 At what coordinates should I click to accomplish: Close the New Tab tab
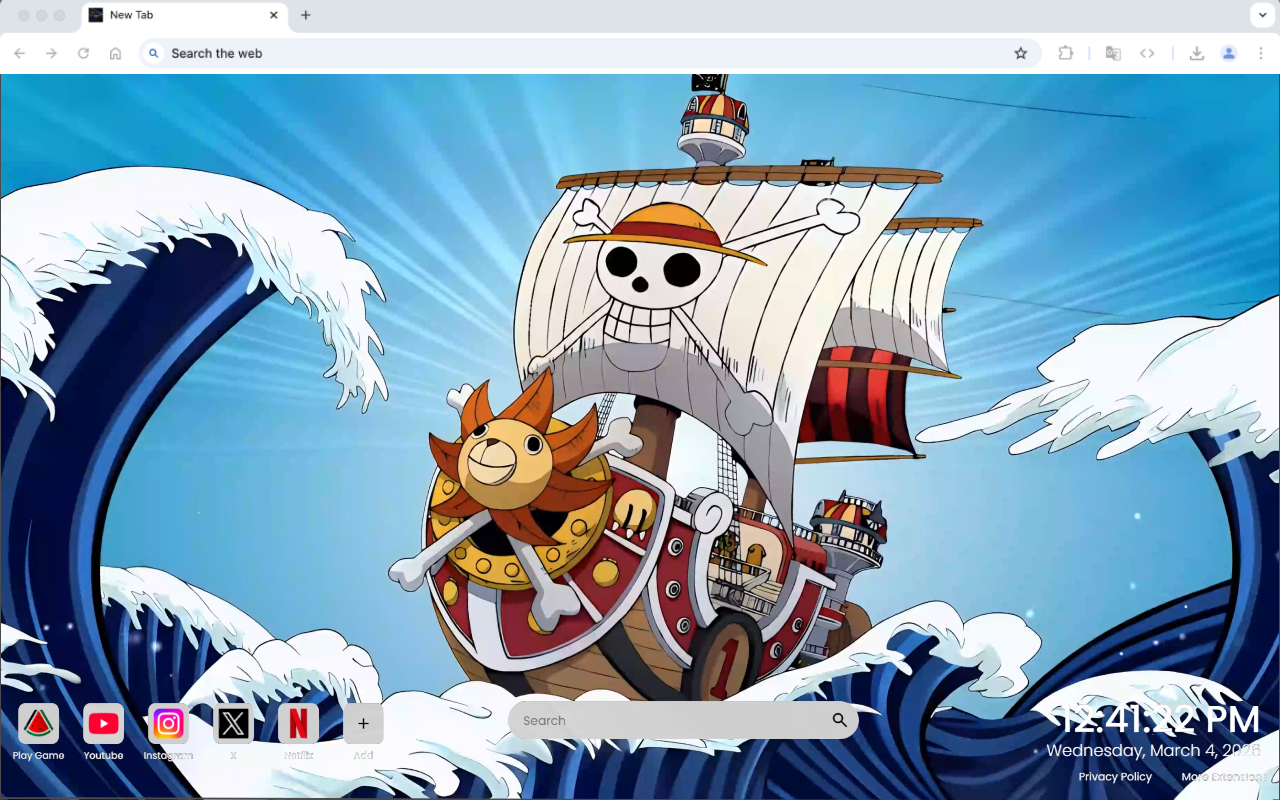point(274,16)
